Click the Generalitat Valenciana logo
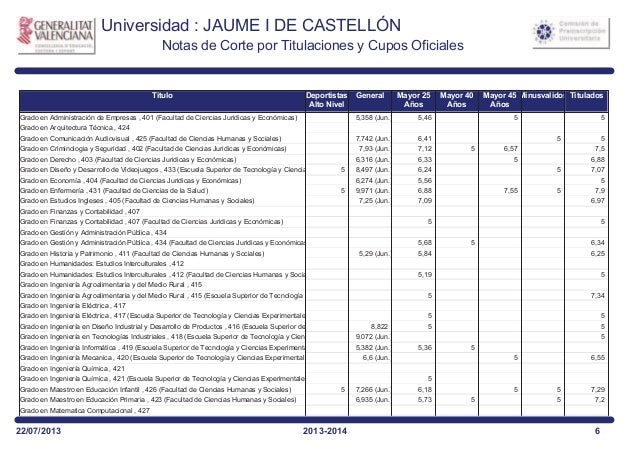The image size is (638, 451). point(56,35)
